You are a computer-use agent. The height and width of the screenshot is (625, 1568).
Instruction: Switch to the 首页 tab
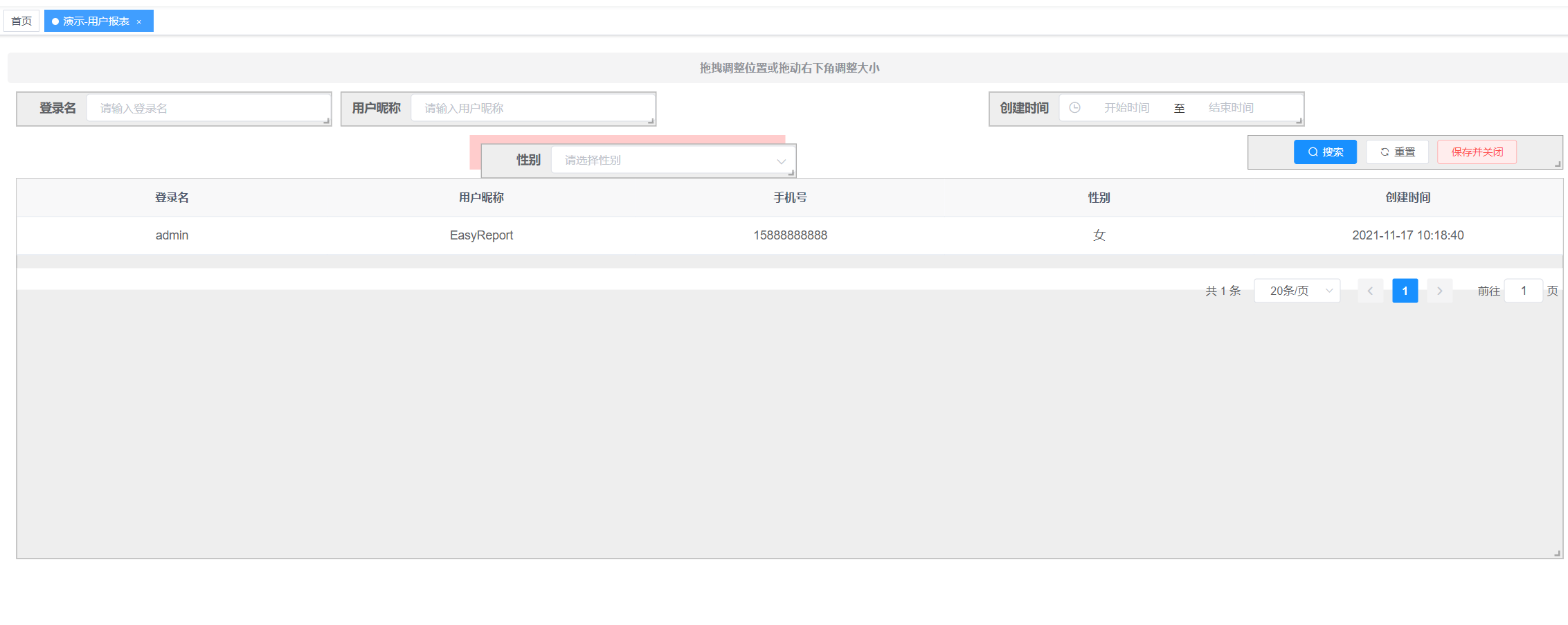(21, 21)
